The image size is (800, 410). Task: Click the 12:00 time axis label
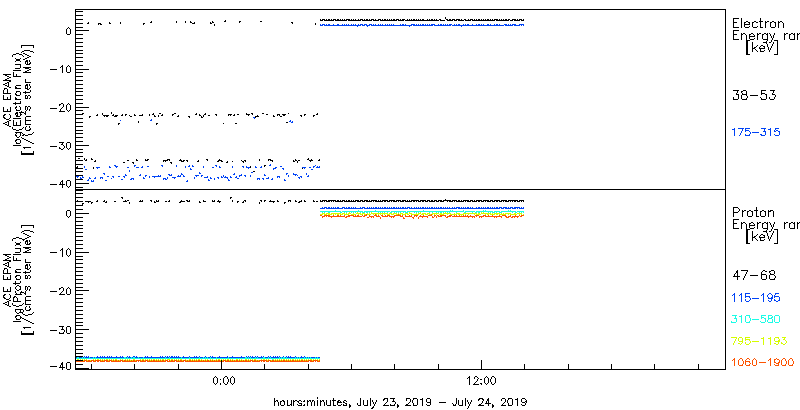[482, 381]
